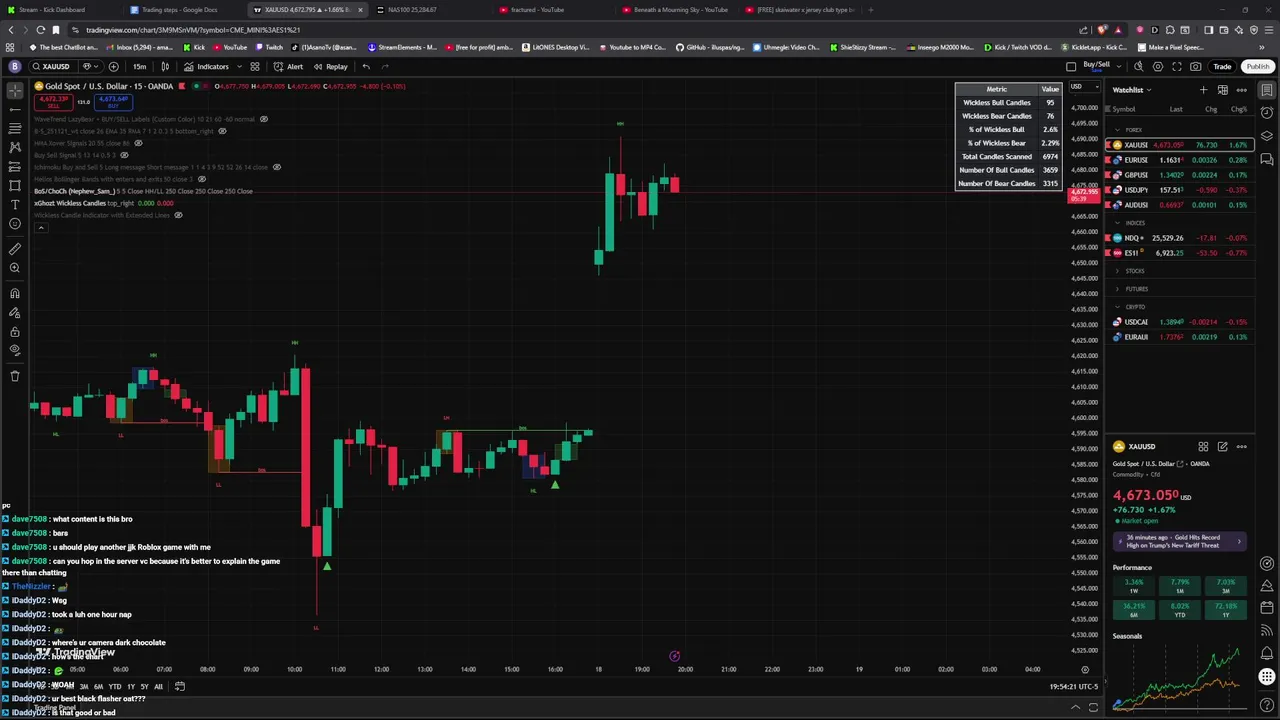Click the Trade button
Screen dimensions: 1280x720
coord(1222,67)
